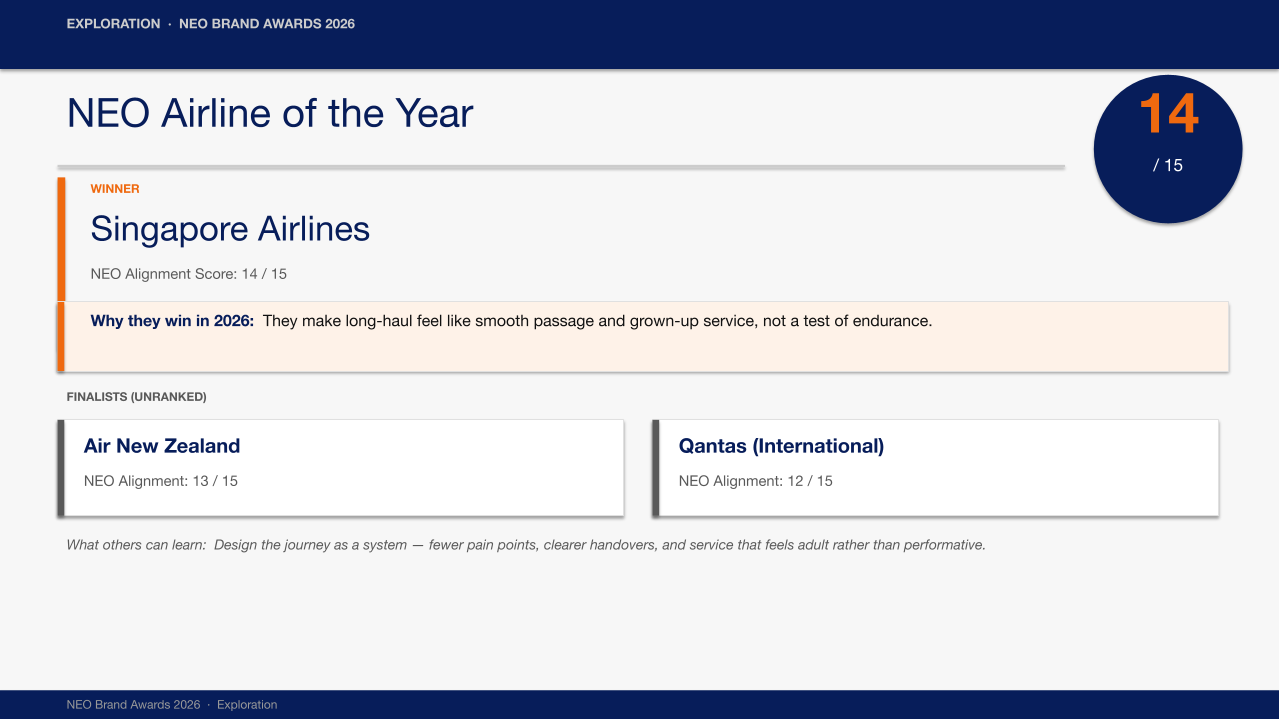
Task: Click the gray divider line under title
Action: pyautogui.click(x=561, y=167)
